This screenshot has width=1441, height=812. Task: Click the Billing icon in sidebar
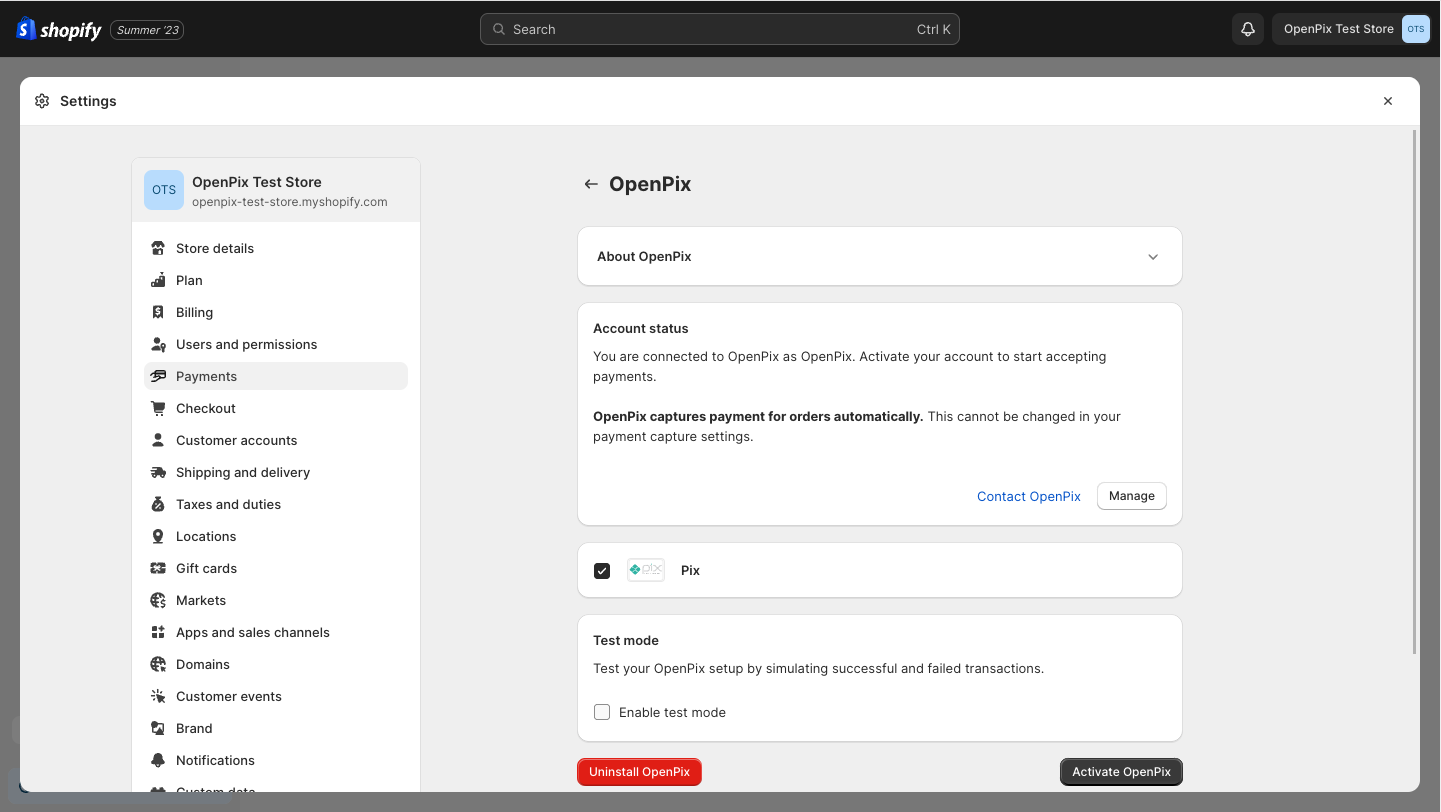tap(158, 312)
